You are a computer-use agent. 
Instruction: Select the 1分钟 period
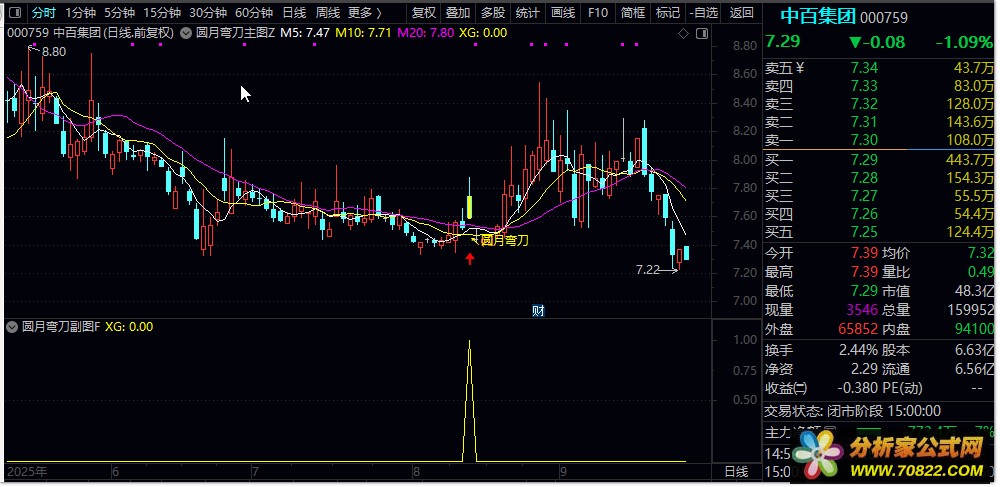[x=80, y=13]
